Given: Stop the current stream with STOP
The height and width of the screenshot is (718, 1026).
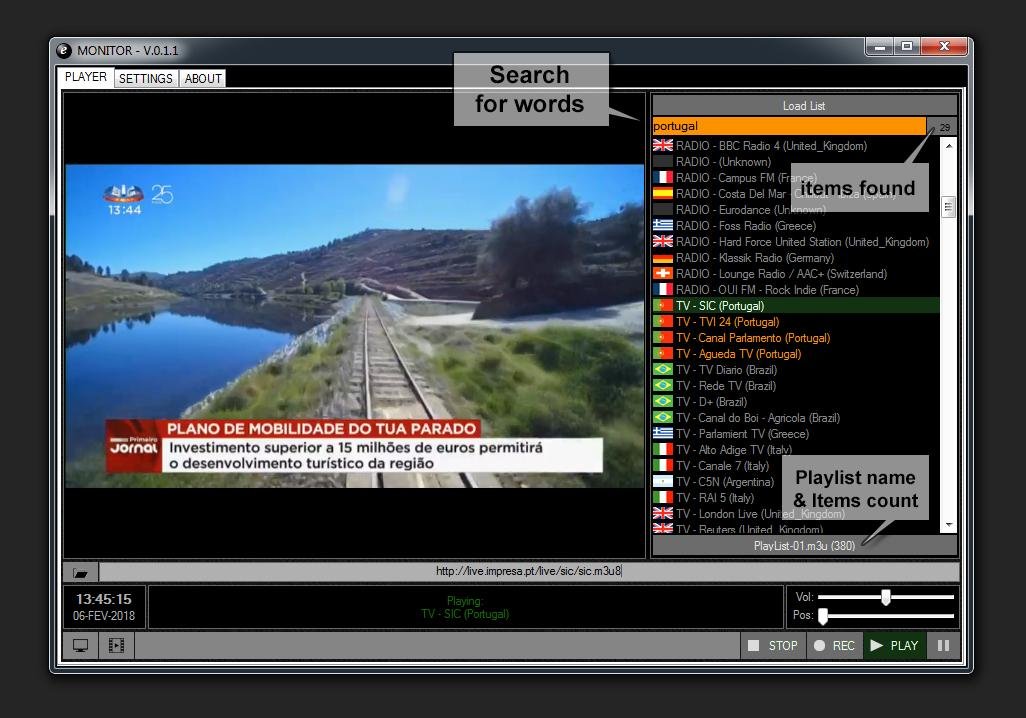Looking at the screenshot, I should pos(772,645).
